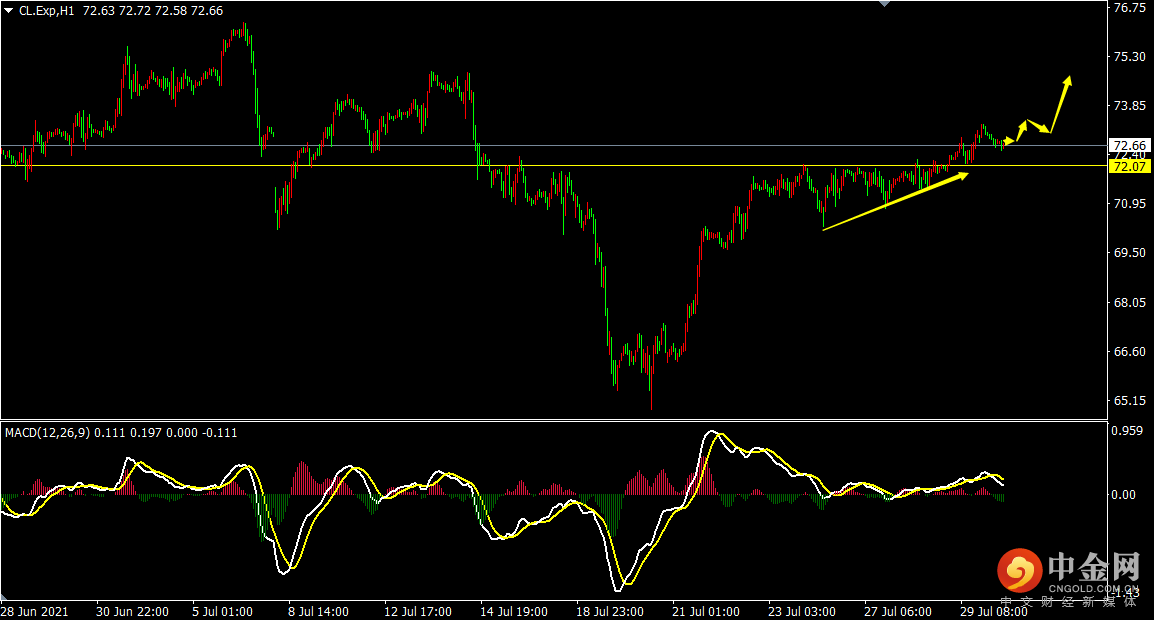Click the 72.66 current price label
This screenshot has height=620, width=1154.
[x=1128, y=145]
